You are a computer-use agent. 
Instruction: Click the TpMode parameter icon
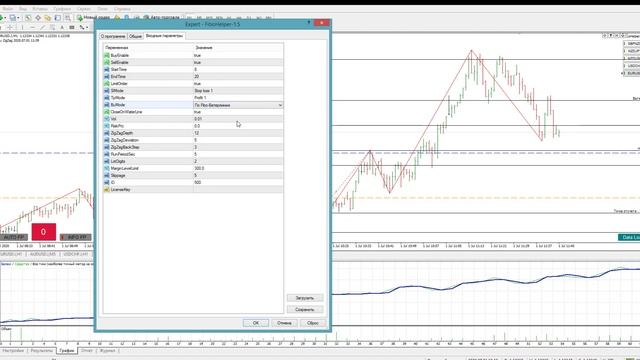pos(107,98)
